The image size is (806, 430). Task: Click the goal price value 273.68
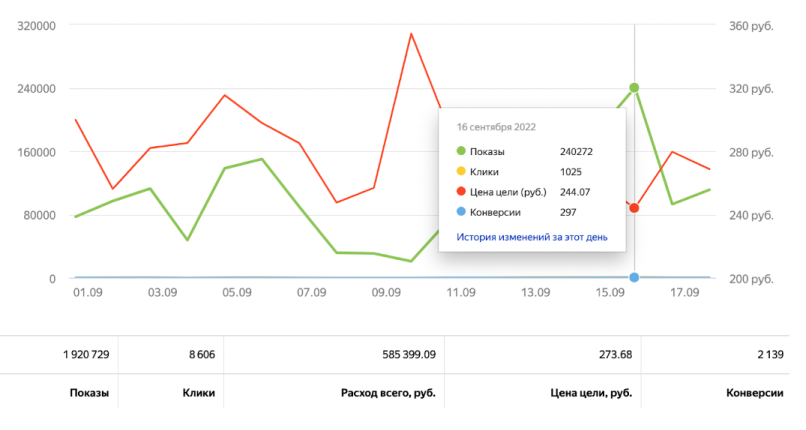[x=616, y=354]
